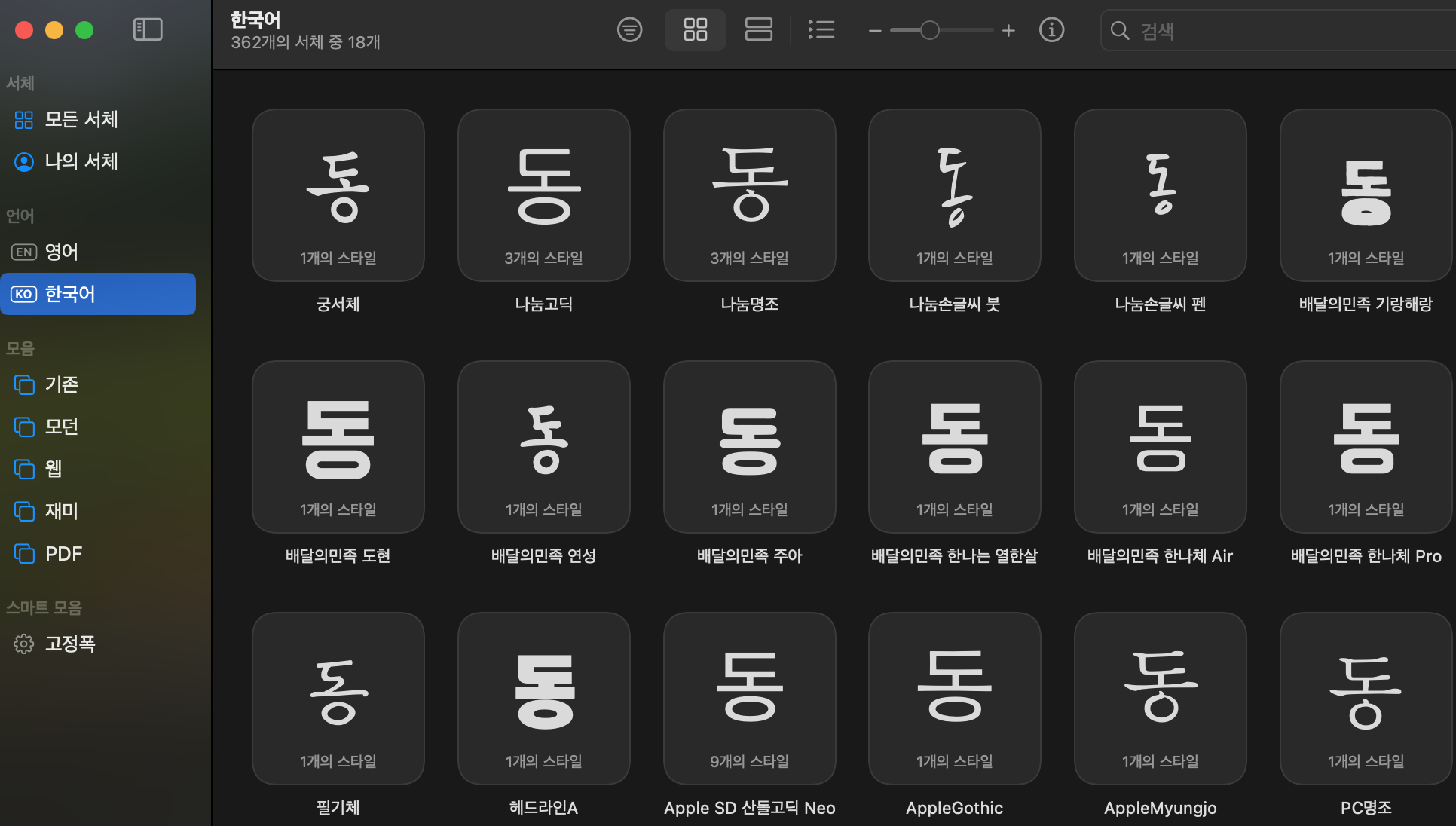Select 모든 서체 in sidebar
This screenshot has height=826, width=1456.
81,119
